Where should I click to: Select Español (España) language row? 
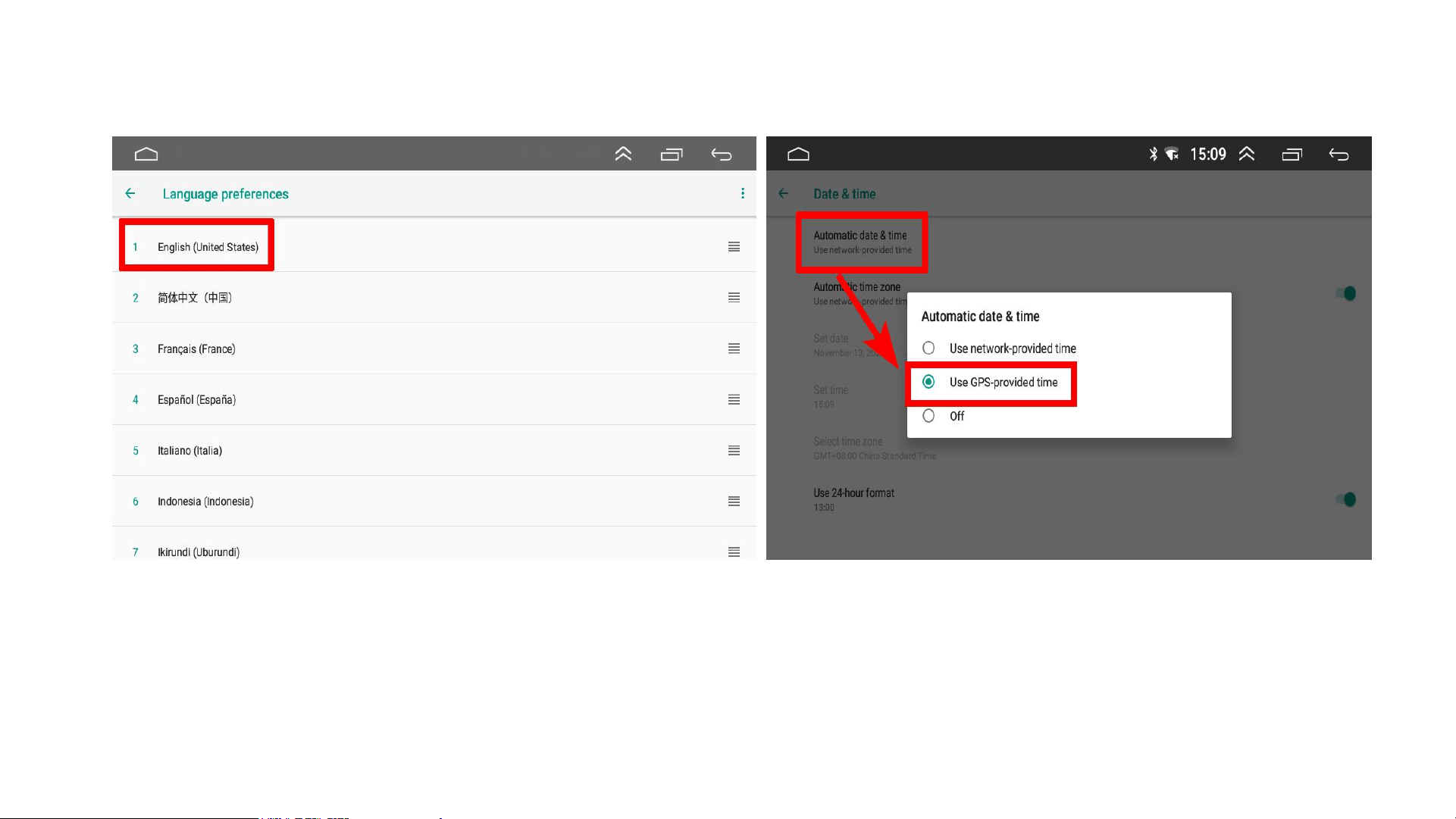coord(434,399)
